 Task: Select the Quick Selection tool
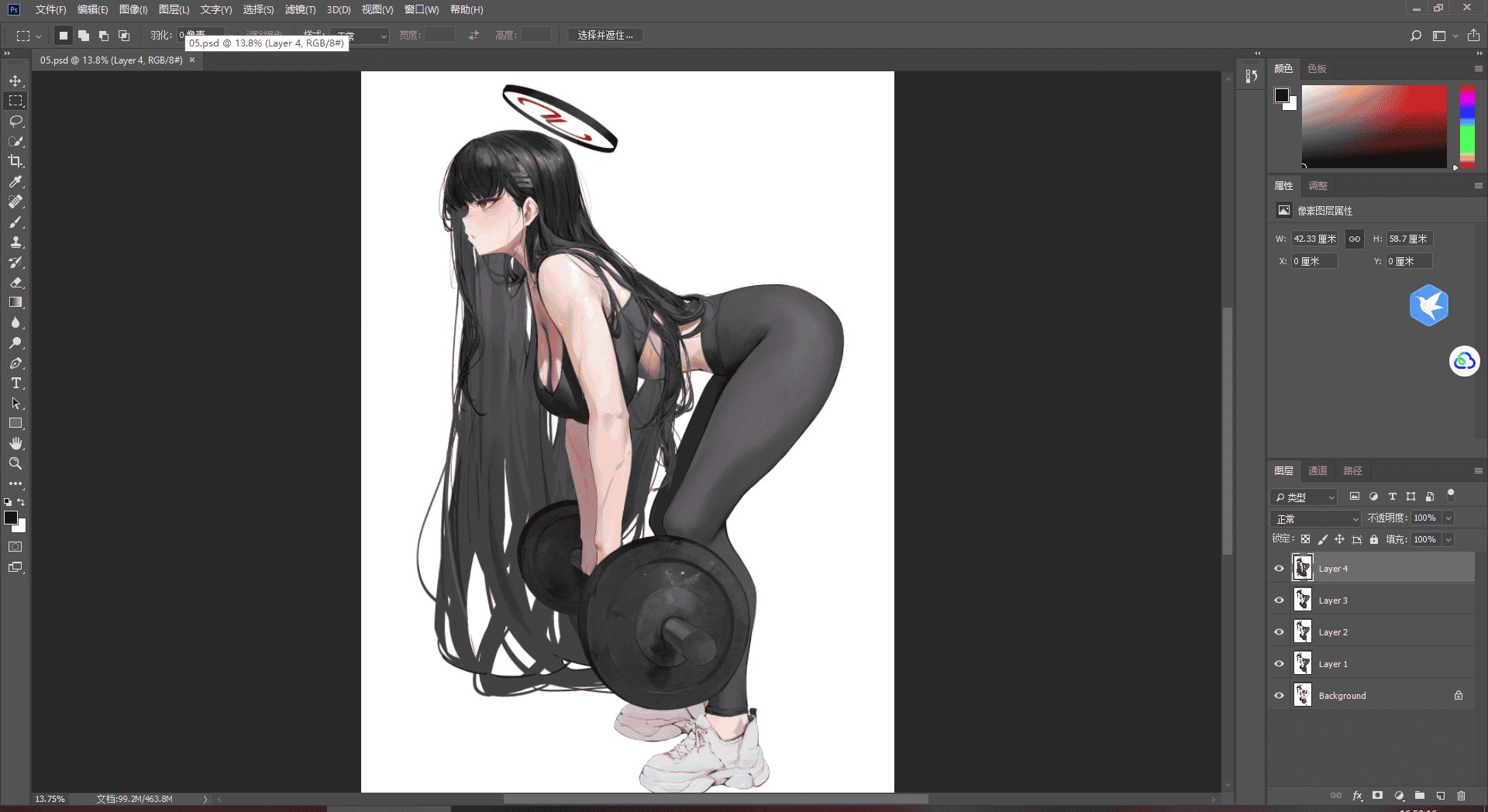click(15, 141)
